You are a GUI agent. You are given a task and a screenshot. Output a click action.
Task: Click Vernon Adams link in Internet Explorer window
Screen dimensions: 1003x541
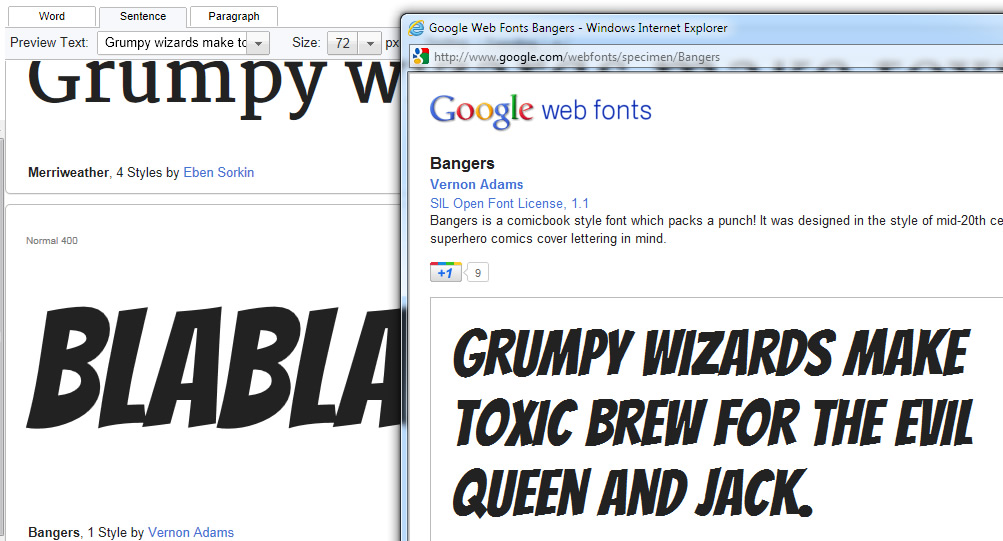(x=477, y=184)
